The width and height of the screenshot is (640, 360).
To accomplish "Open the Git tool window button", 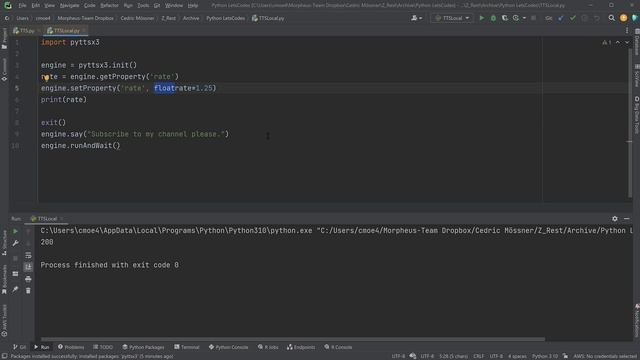I will (x=19, y=347).
